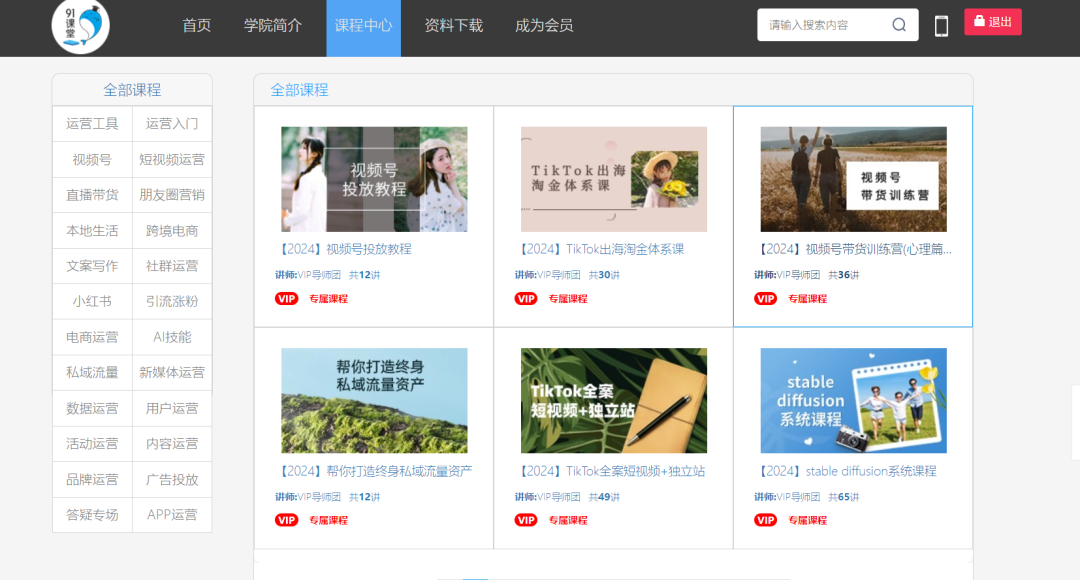The width and height of the screenshot is (1080, 580).
Task: Open the 资料下载 menu item
Action: coord(454,25)
